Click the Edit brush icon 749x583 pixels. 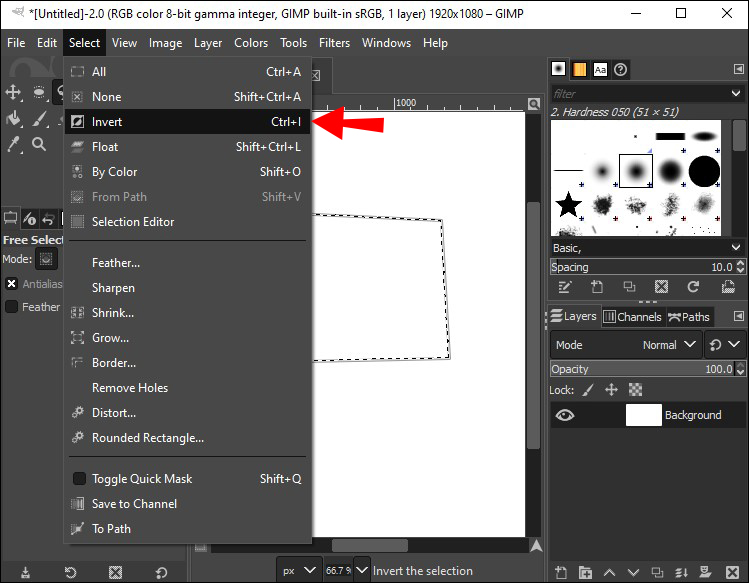565,287
